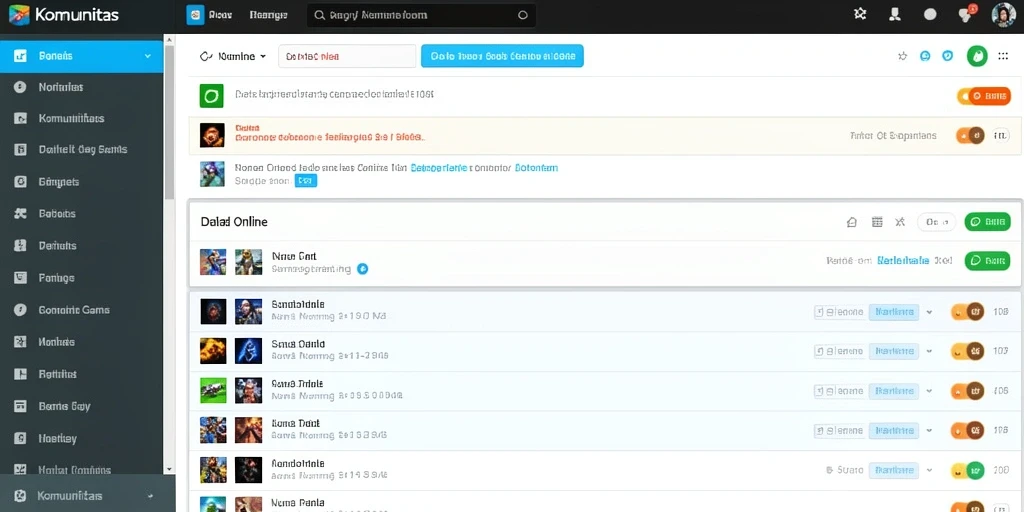1024x512 pixels.
Task: Click the green circle icon in top toolbar
Action: click(977, 56)
